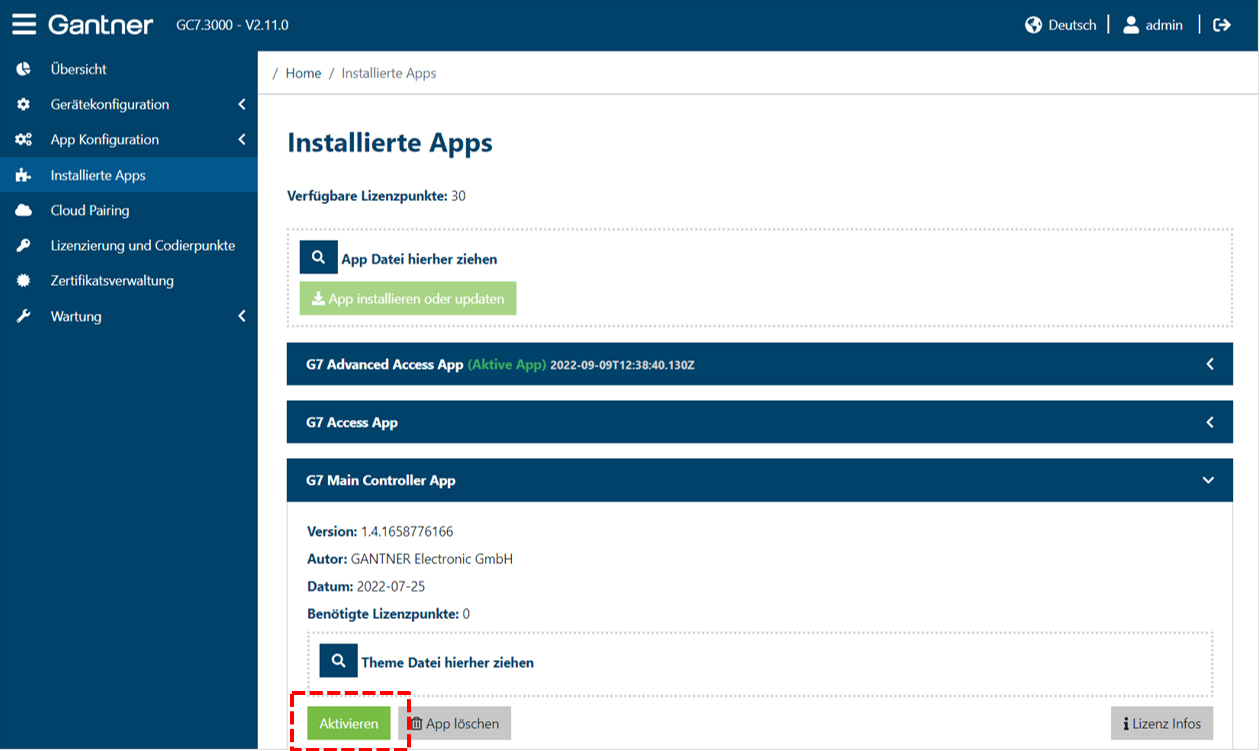Click Installierte Apps breadcrumb text
1260x751 pixels.
point(389,73)
